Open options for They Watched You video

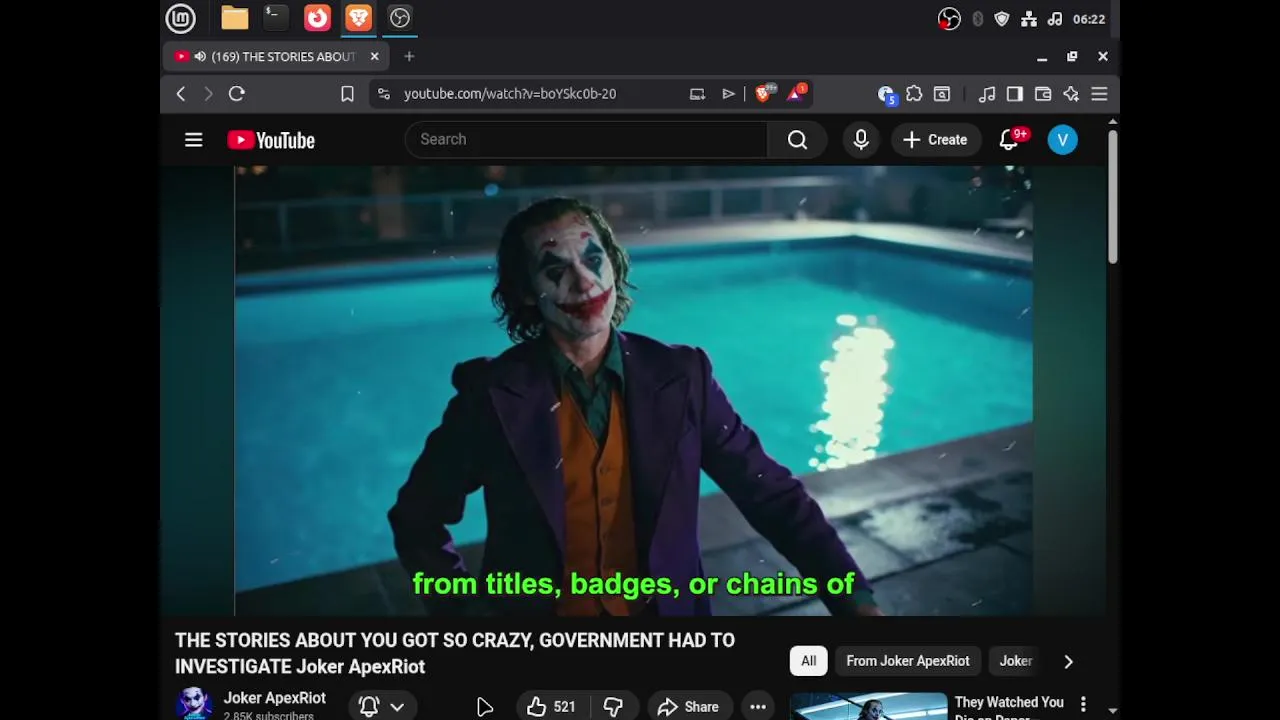click(1083, 705)
